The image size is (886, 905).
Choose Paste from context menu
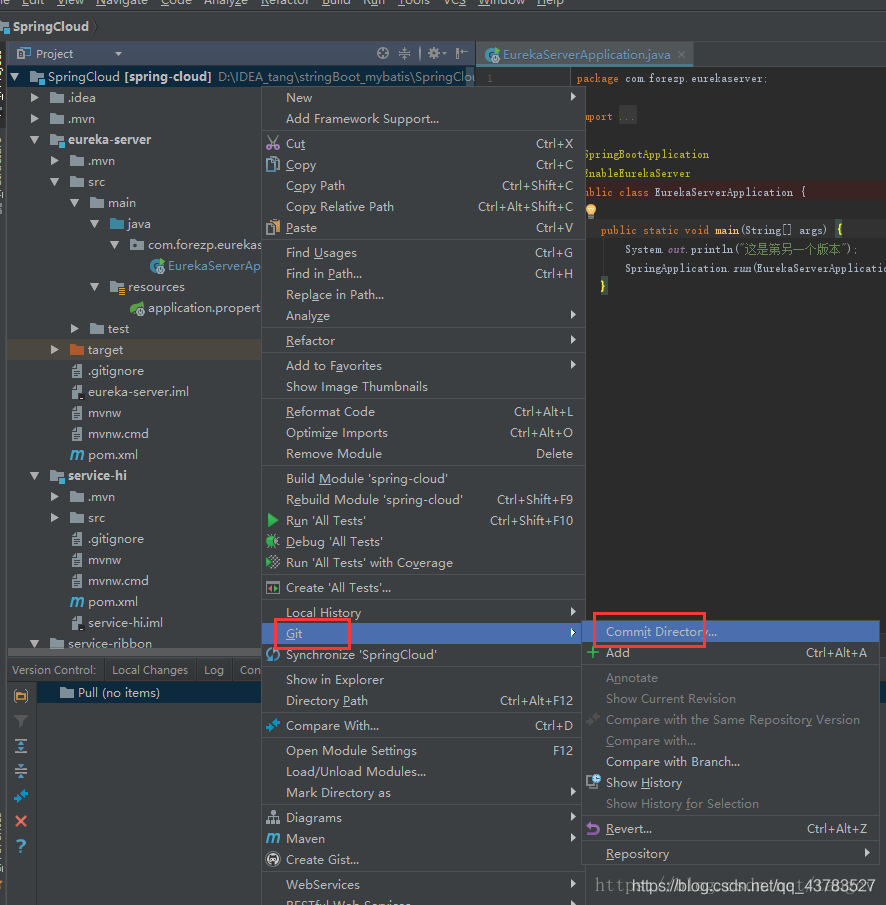(423, 227)
